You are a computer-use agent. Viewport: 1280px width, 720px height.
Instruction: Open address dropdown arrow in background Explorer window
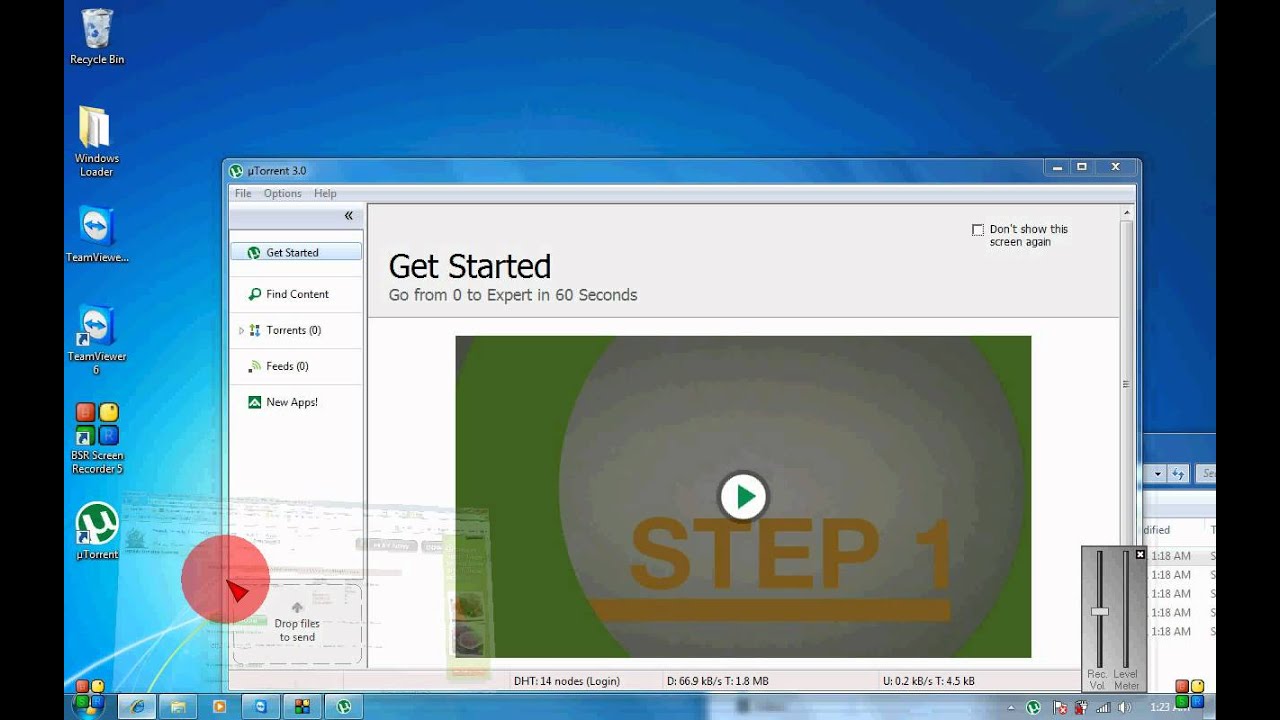(1157, 474)
